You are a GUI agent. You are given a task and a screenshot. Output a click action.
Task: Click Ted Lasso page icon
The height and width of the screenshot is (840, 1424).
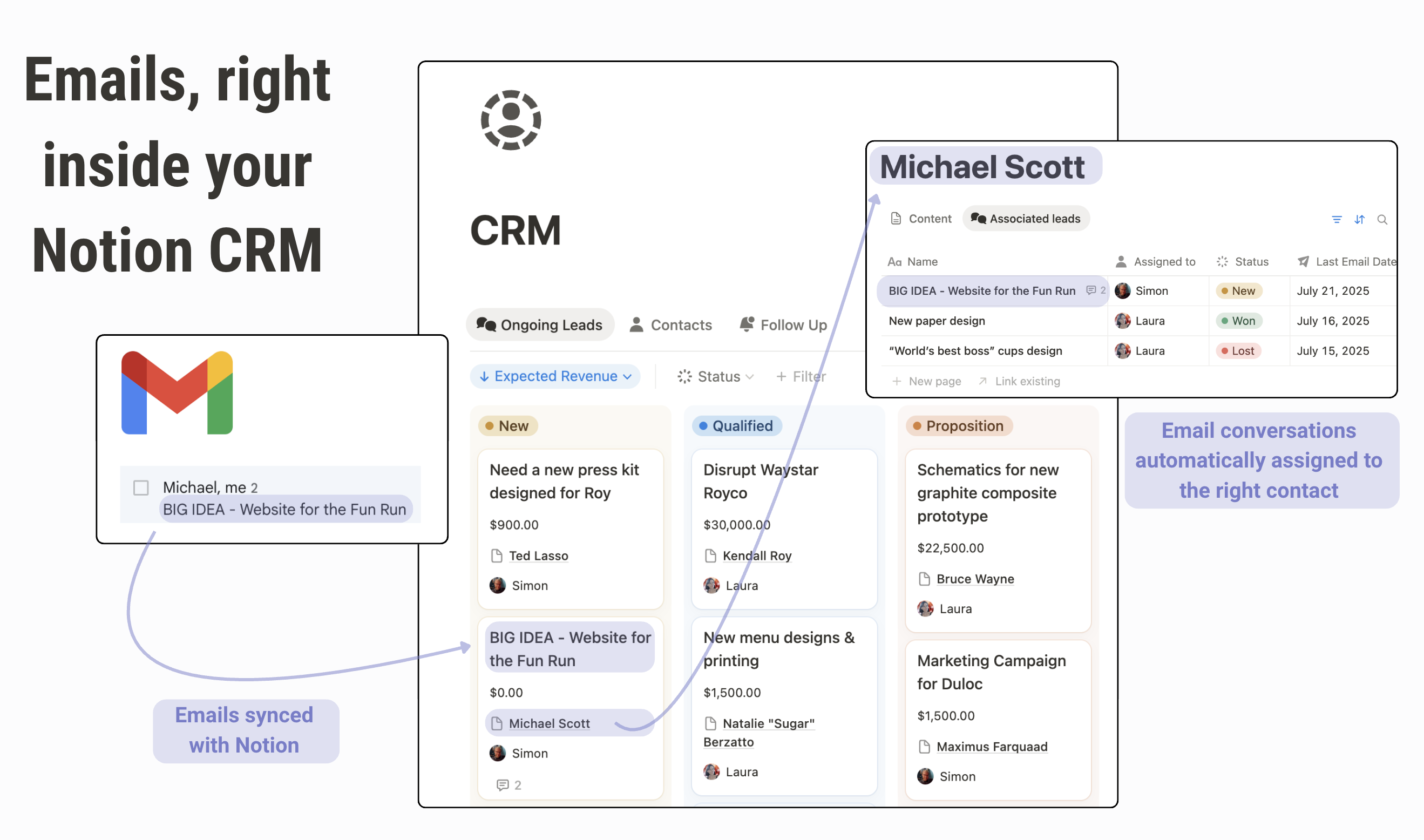coord(497,556)
